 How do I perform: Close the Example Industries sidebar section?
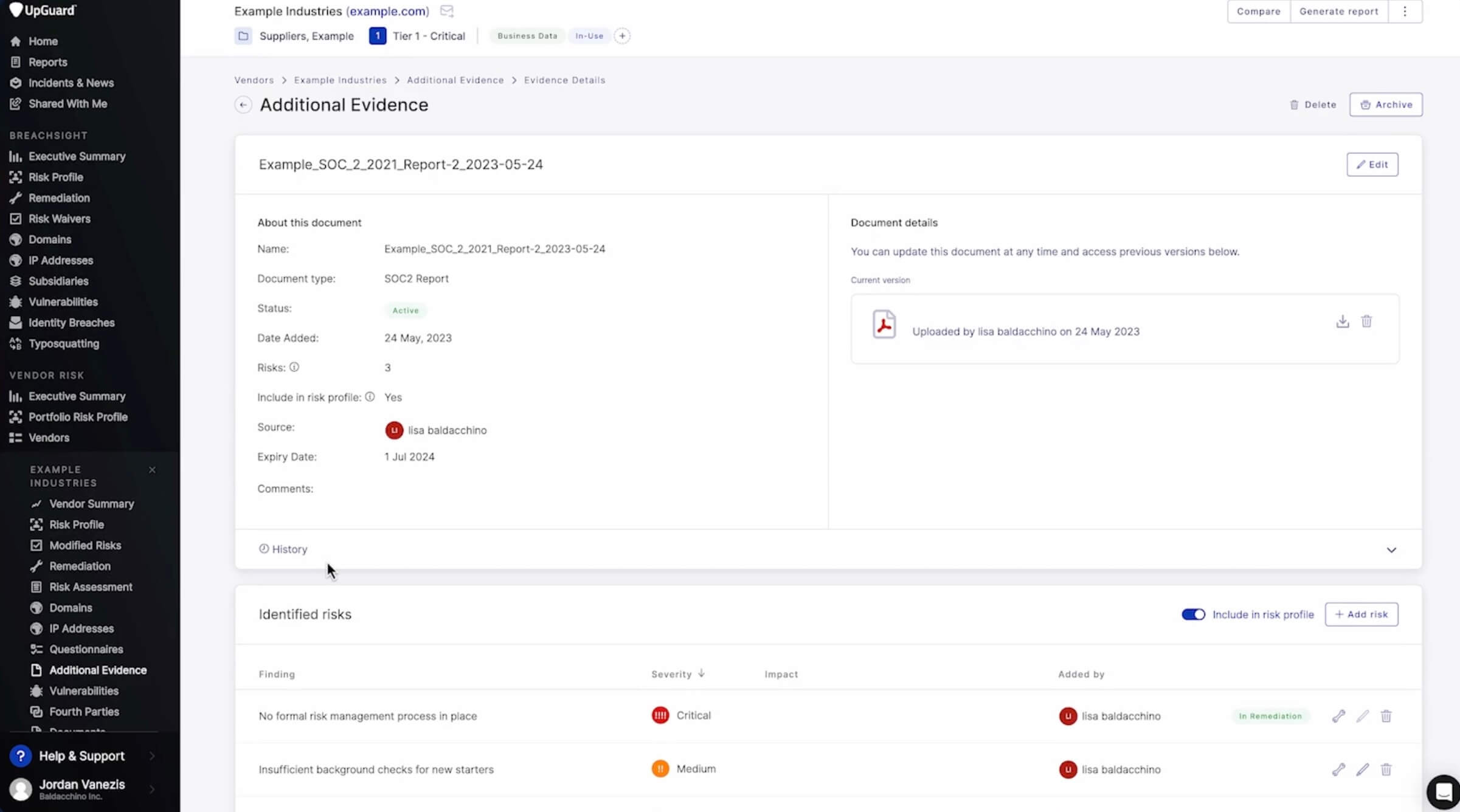pyautogui.click(x=152, y=470)
